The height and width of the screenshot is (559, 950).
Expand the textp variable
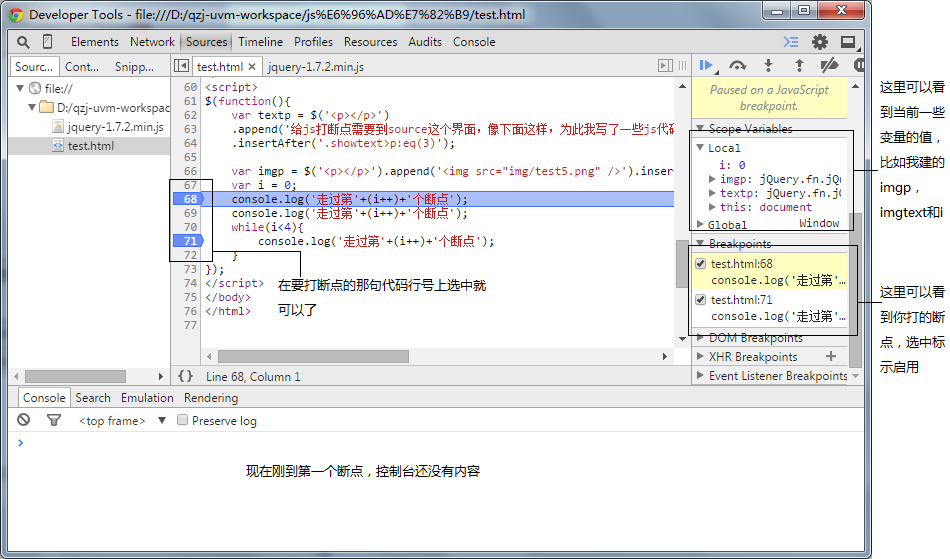pyautogui.click(x=712, y=193)
